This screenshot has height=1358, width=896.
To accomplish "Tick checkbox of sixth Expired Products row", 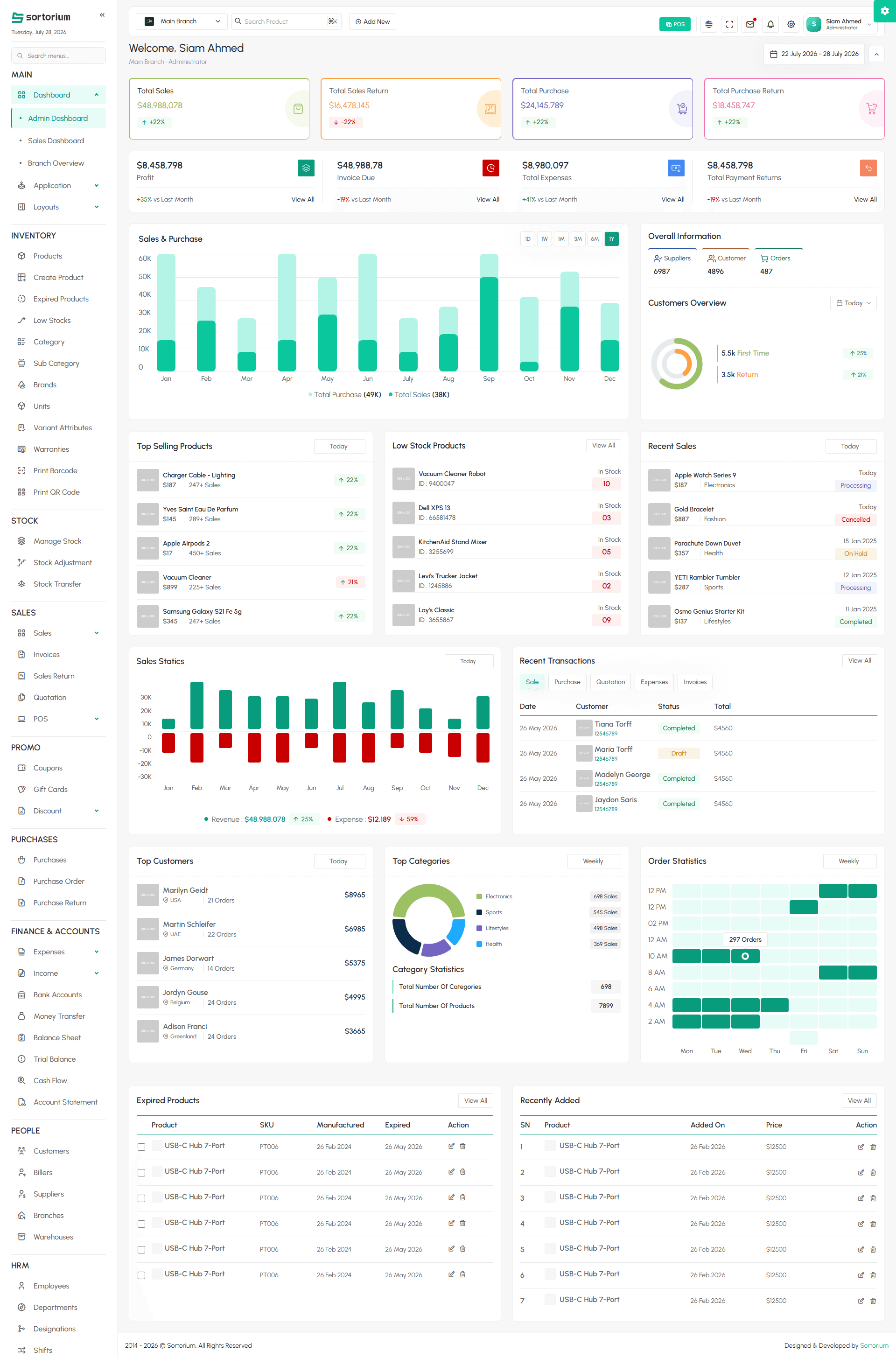I will pos(141,1275).
